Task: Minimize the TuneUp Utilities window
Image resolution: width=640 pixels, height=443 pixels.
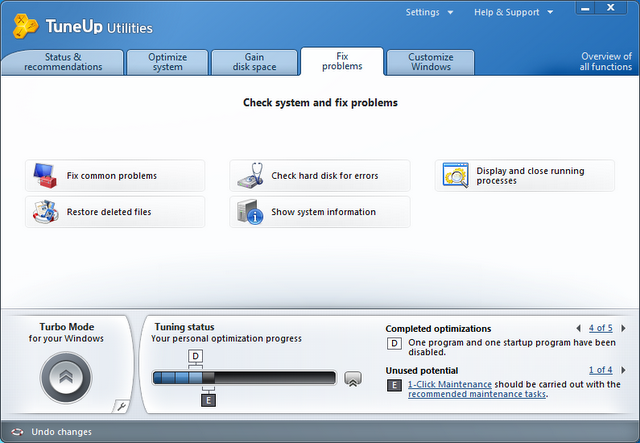Action: 585,8
